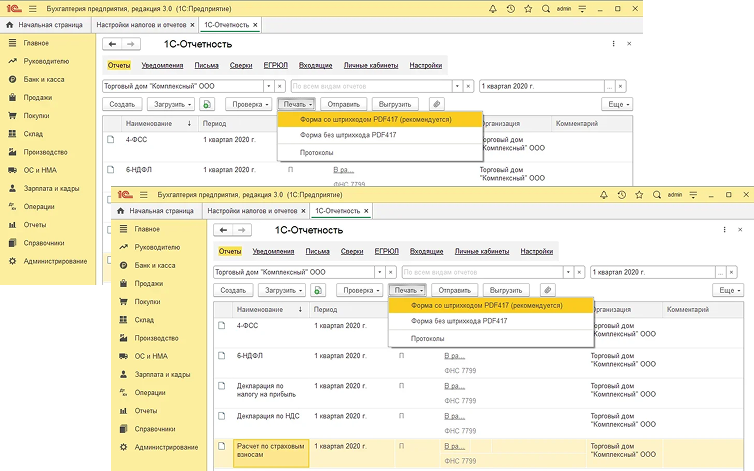Viewport: 754px width, 471px height.
Task: Click the back arrow in front window
Action: pos(225,231)
